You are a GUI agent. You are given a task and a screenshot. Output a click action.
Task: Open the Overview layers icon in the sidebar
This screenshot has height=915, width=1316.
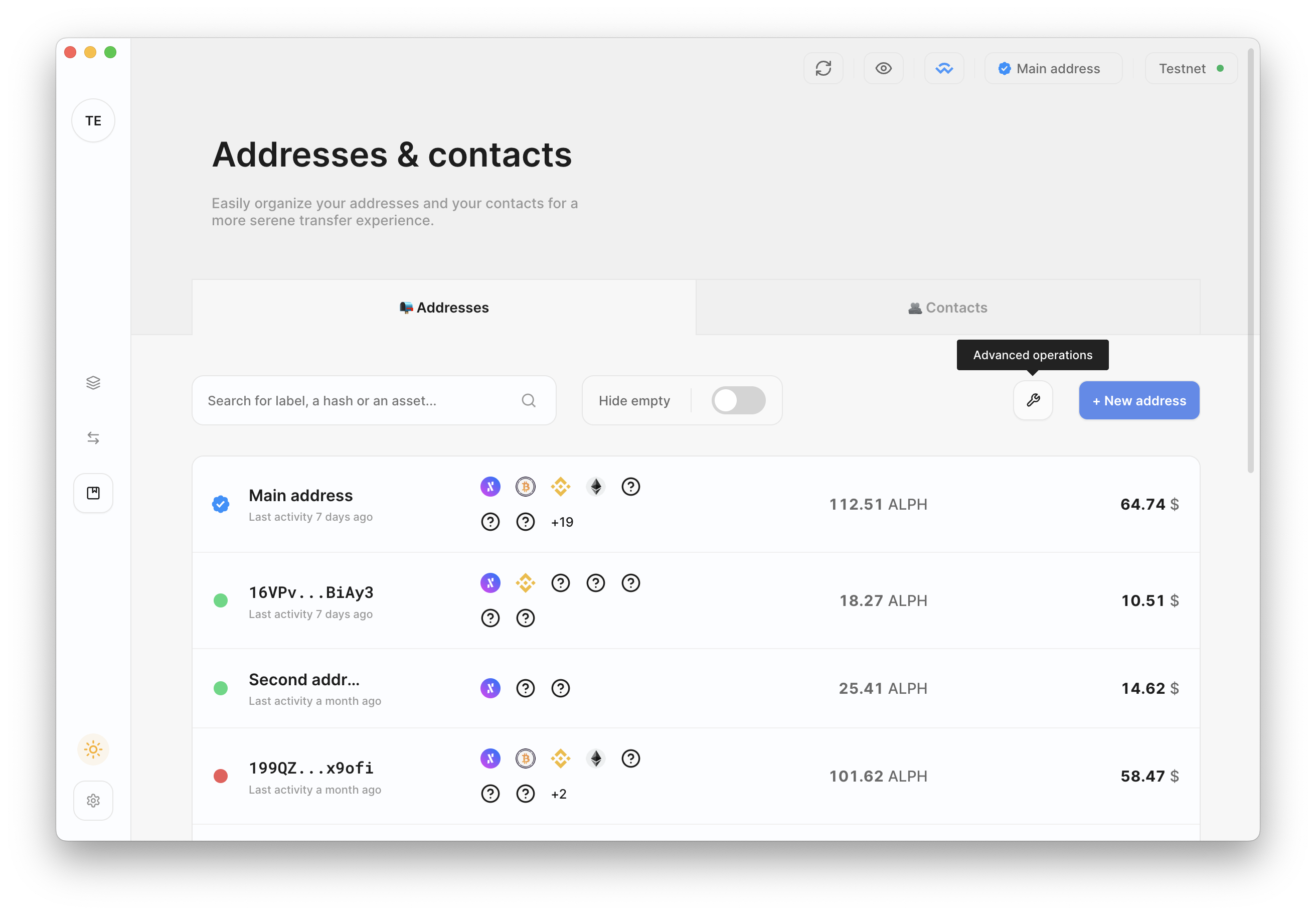(x=93, y=382)
